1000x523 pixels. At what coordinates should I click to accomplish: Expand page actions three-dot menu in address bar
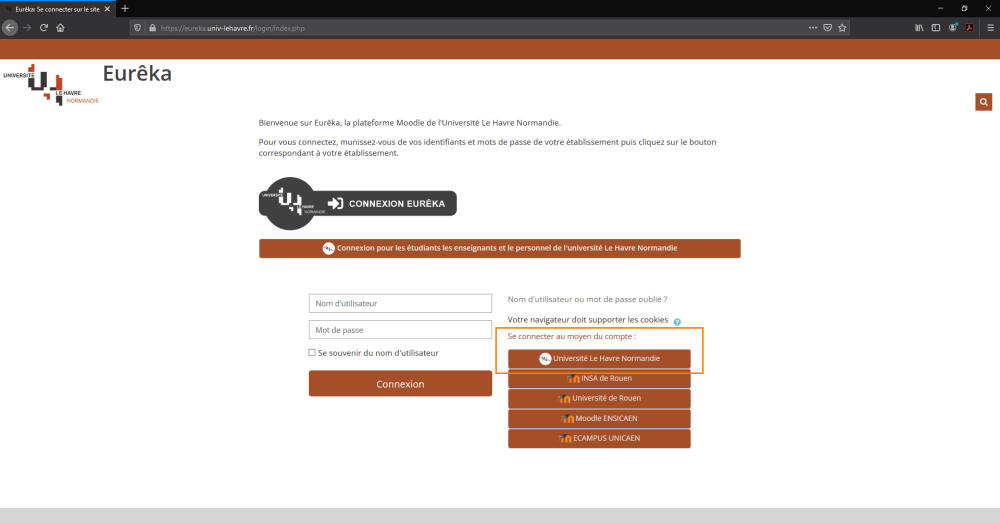[x=812, y=28]
